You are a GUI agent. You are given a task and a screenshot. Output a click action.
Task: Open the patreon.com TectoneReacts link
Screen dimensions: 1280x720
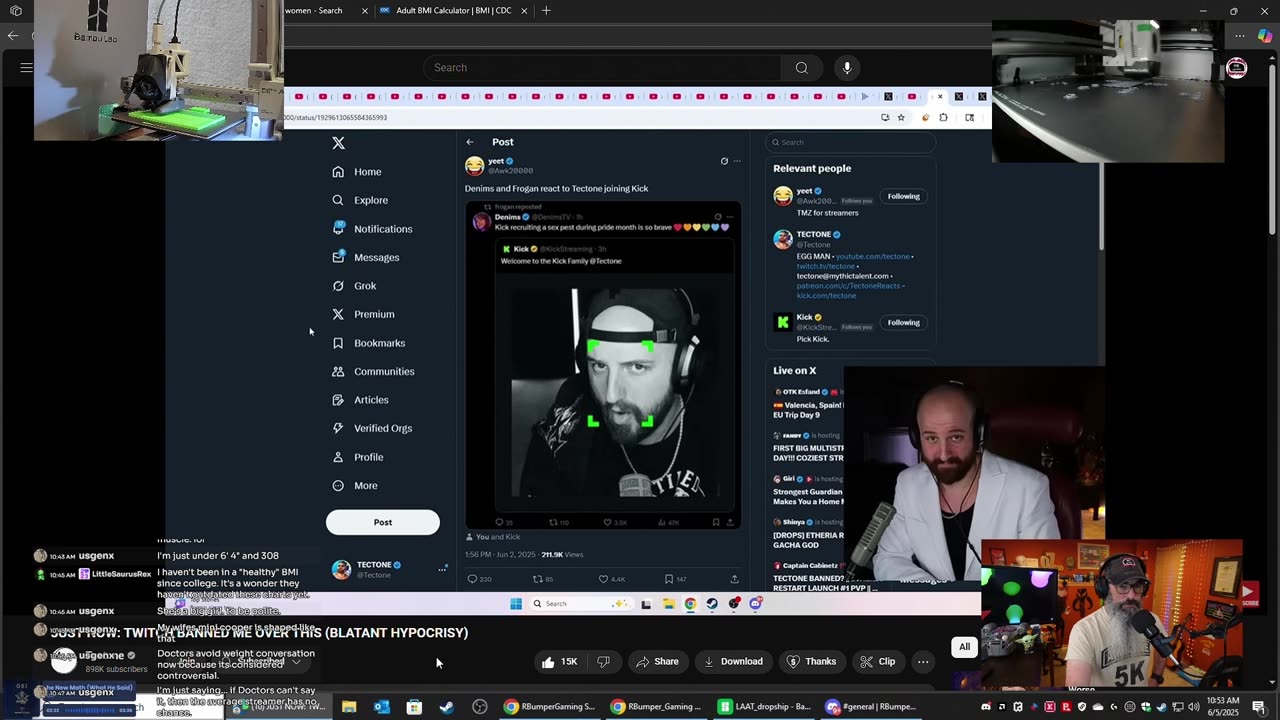point(848,285)
